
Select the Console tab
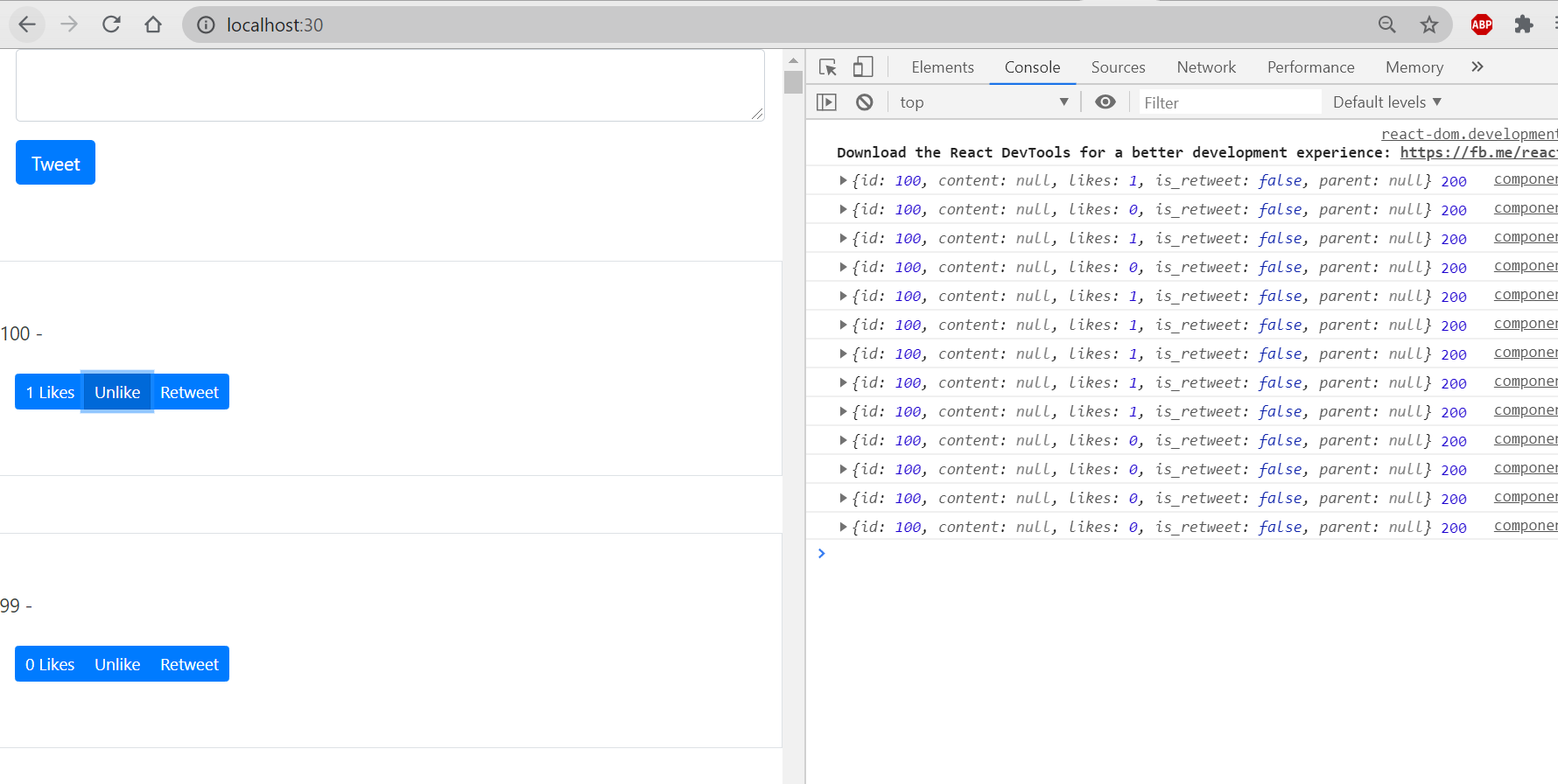[x=1032, y=67]
